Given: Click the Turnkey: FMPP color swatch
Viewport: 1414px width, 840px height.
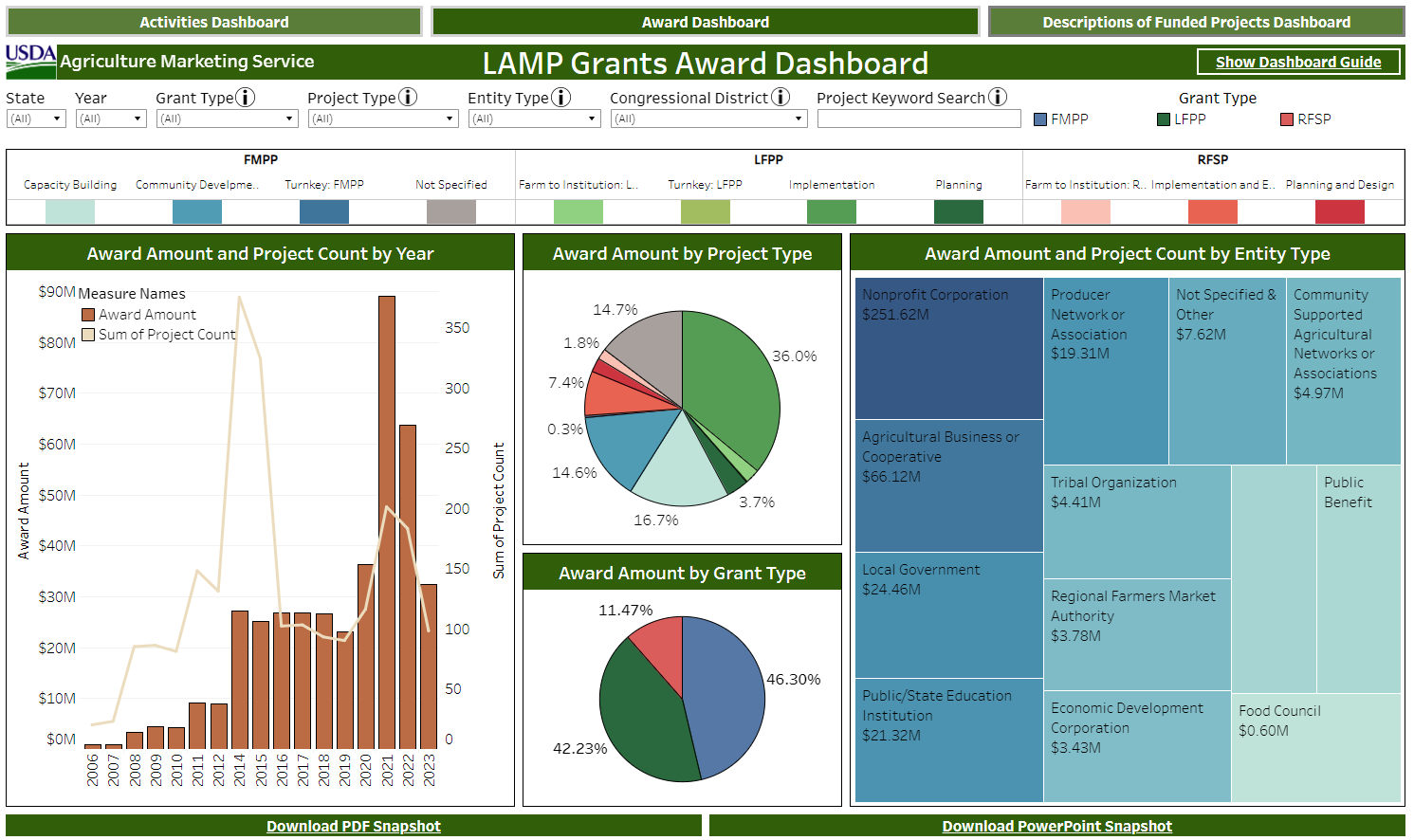Looking at the screenshot, I should pos(324,211).
